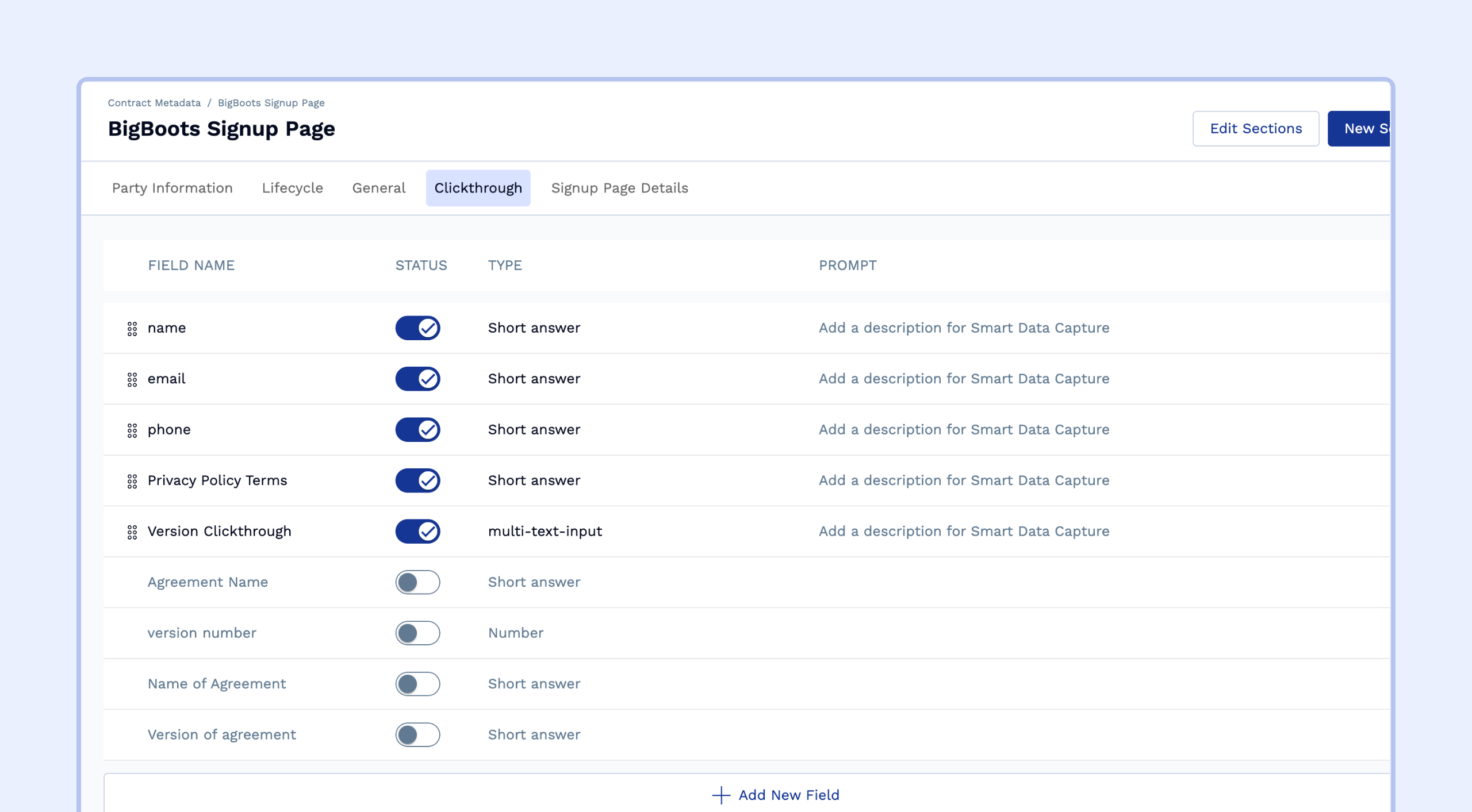Click drag handle icon beside email field
The image size is (1472, 812).
click(x=132, y=379)
